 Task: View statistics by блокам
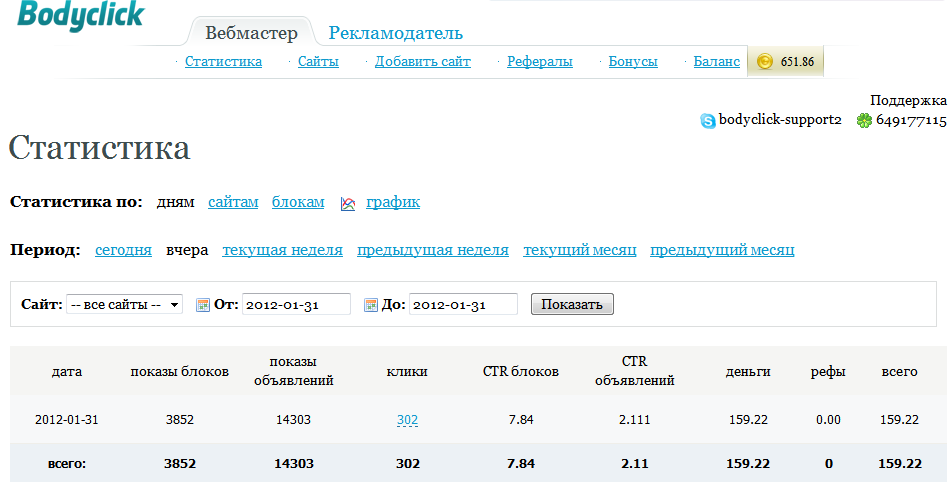[x=298, y=202]
